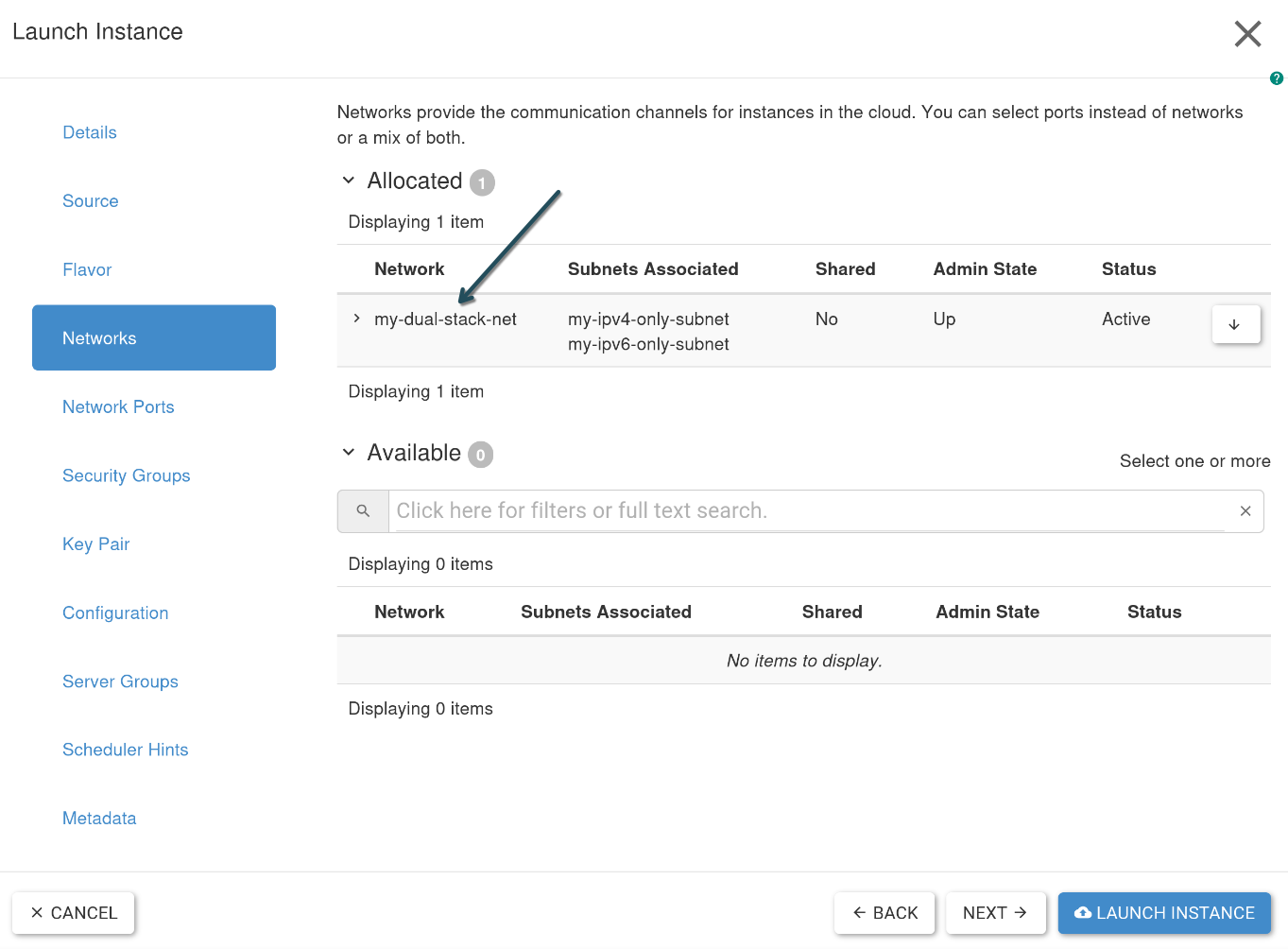Collapse the Available section

click(x=349, y=452)
